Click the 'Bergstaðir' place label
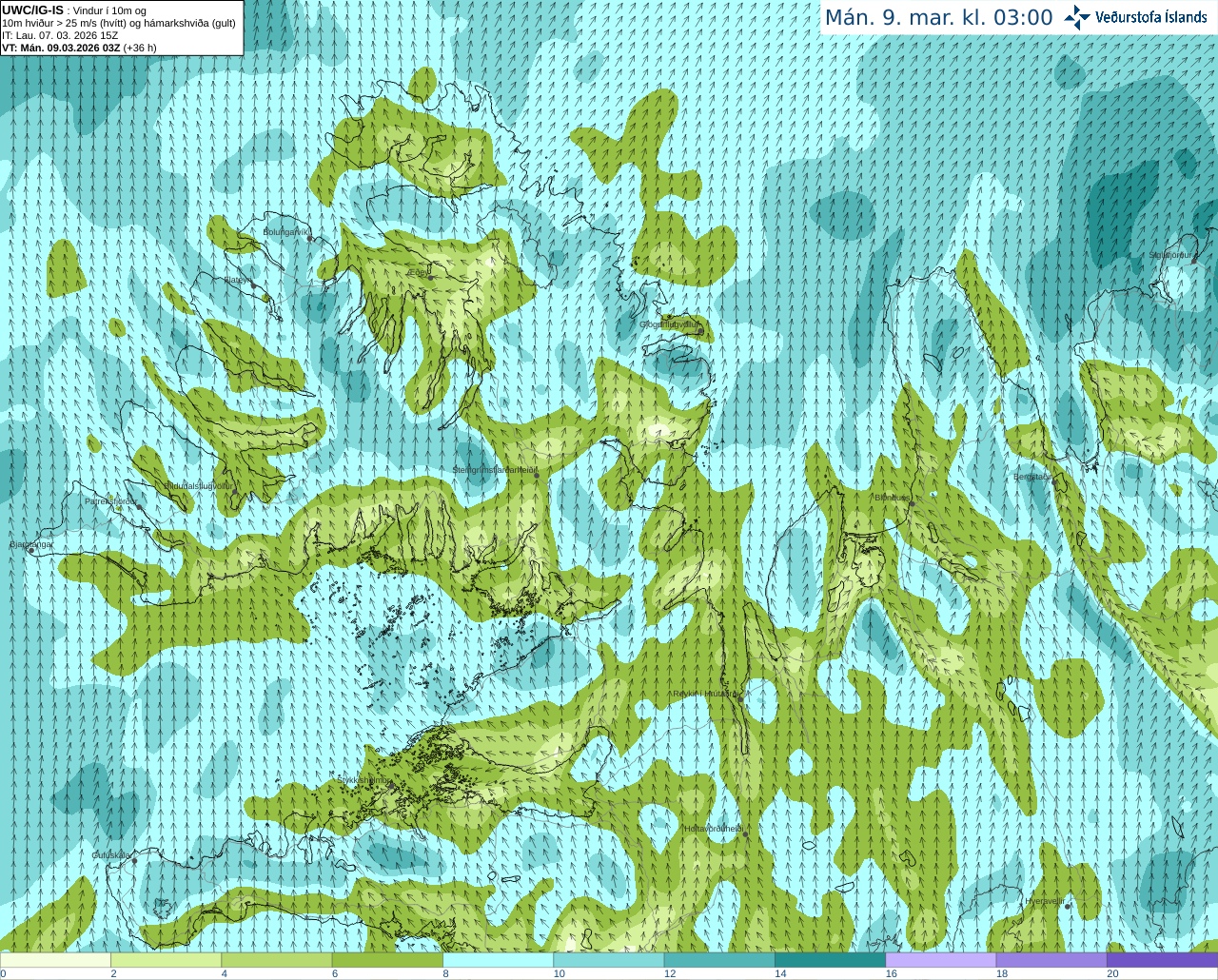The width and height of the screenshot is (1218, 980). [x=1032, y=477]
